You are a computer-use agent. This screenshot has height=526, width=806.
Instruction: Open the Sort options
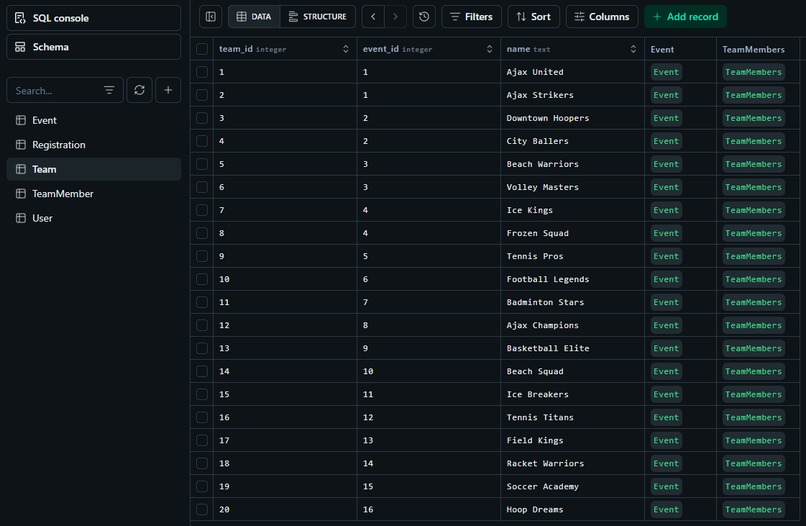point(534,16)
